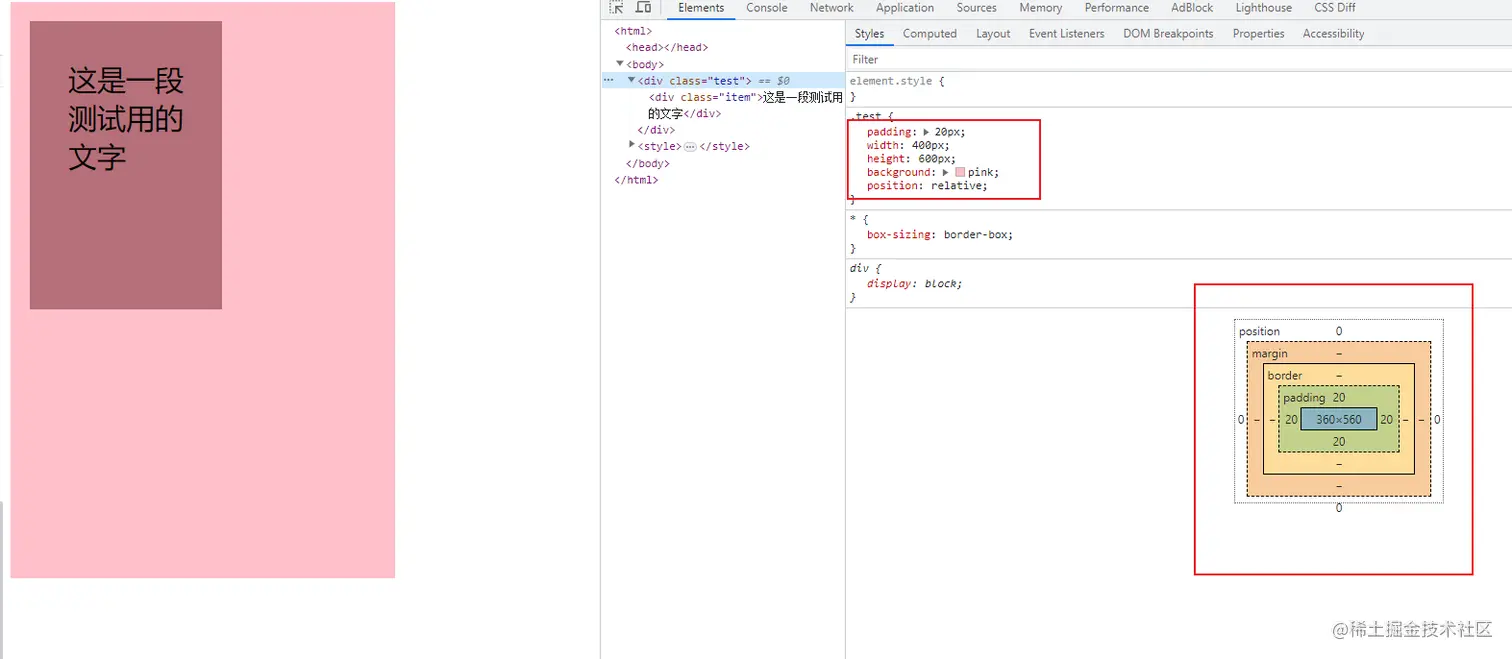The width and height of the screenshot is (1512, 659).
Task: Click the border label in box model
Action: pyautogui.click(x=1285, y=376)
